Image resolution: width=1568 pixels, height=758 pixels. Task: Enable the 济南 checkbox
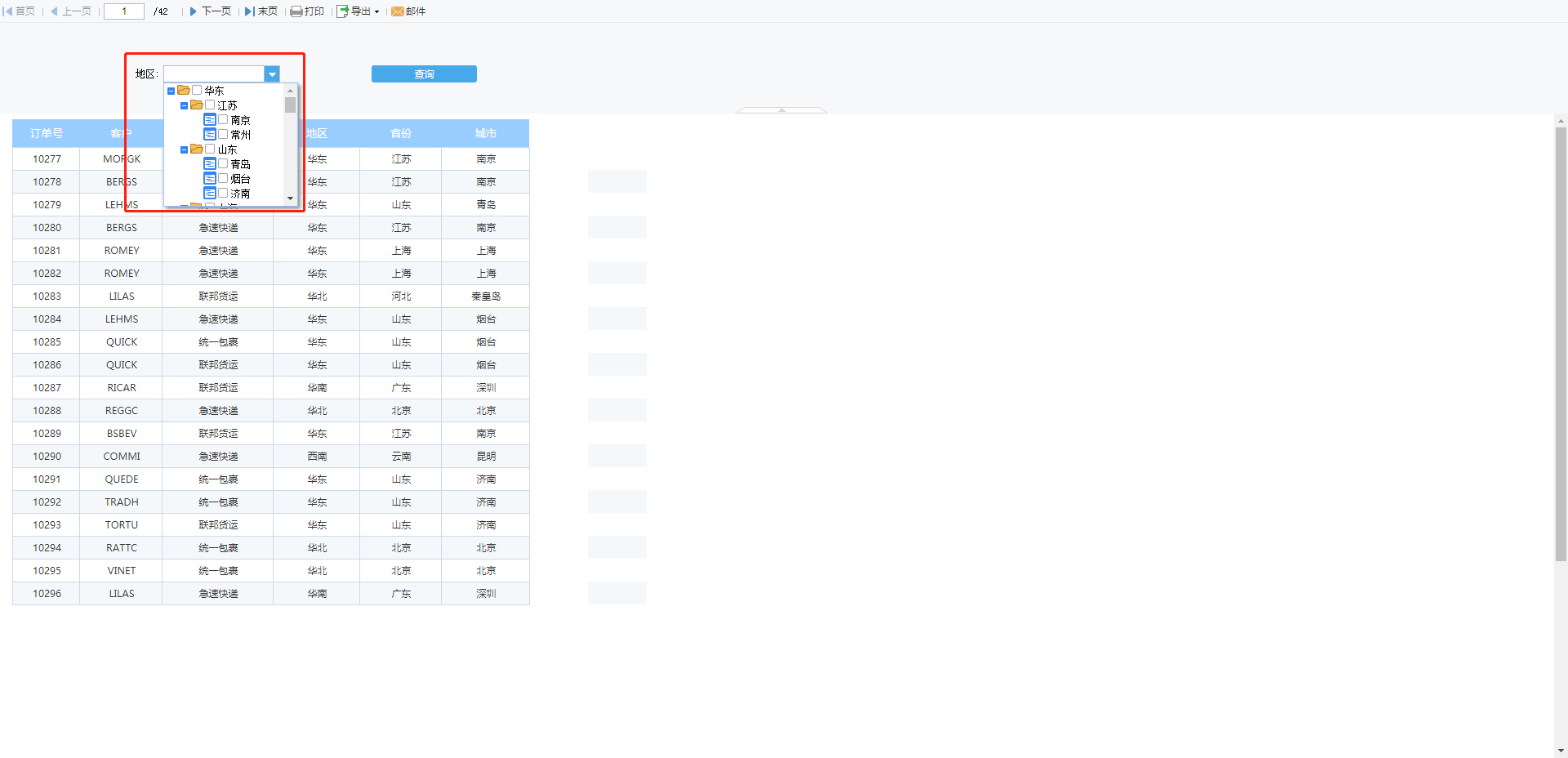(223, 194)
